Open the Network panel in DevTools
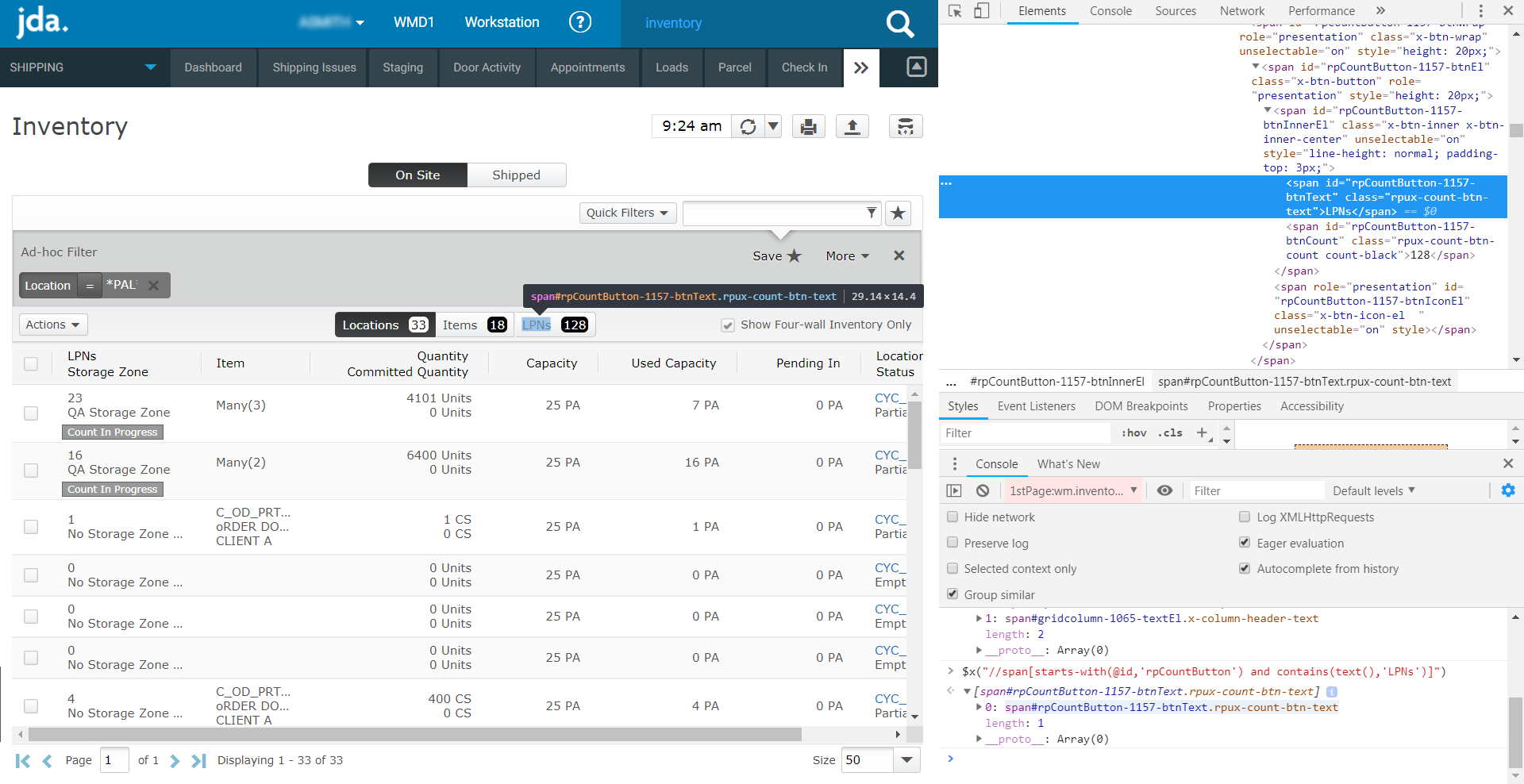 (1241, 11)
